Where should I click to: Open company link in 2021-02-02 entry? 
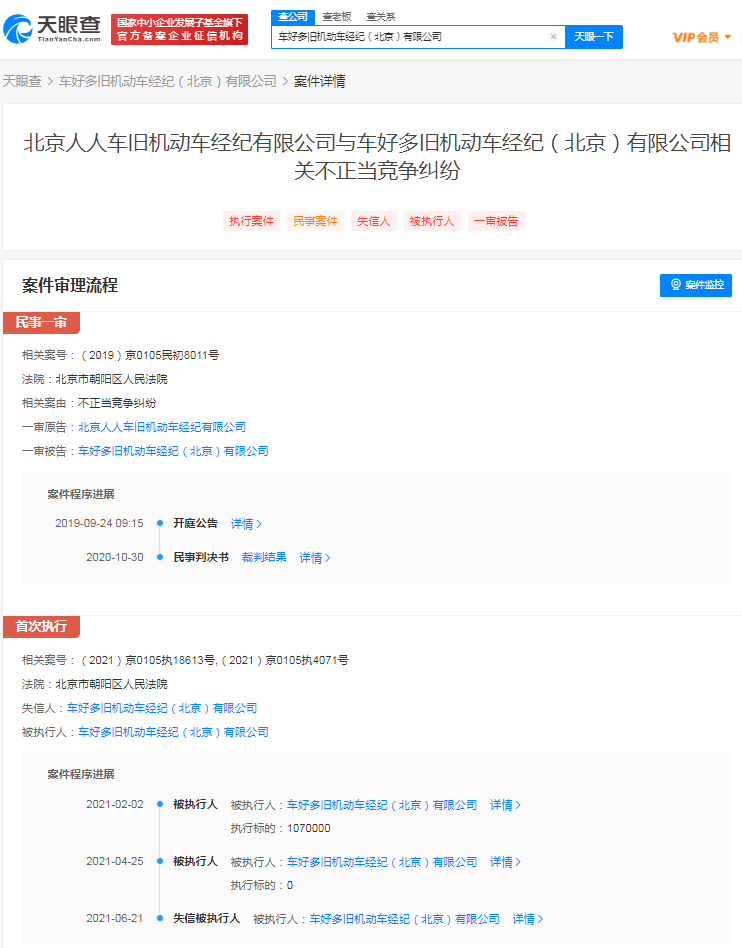[382, 805]
